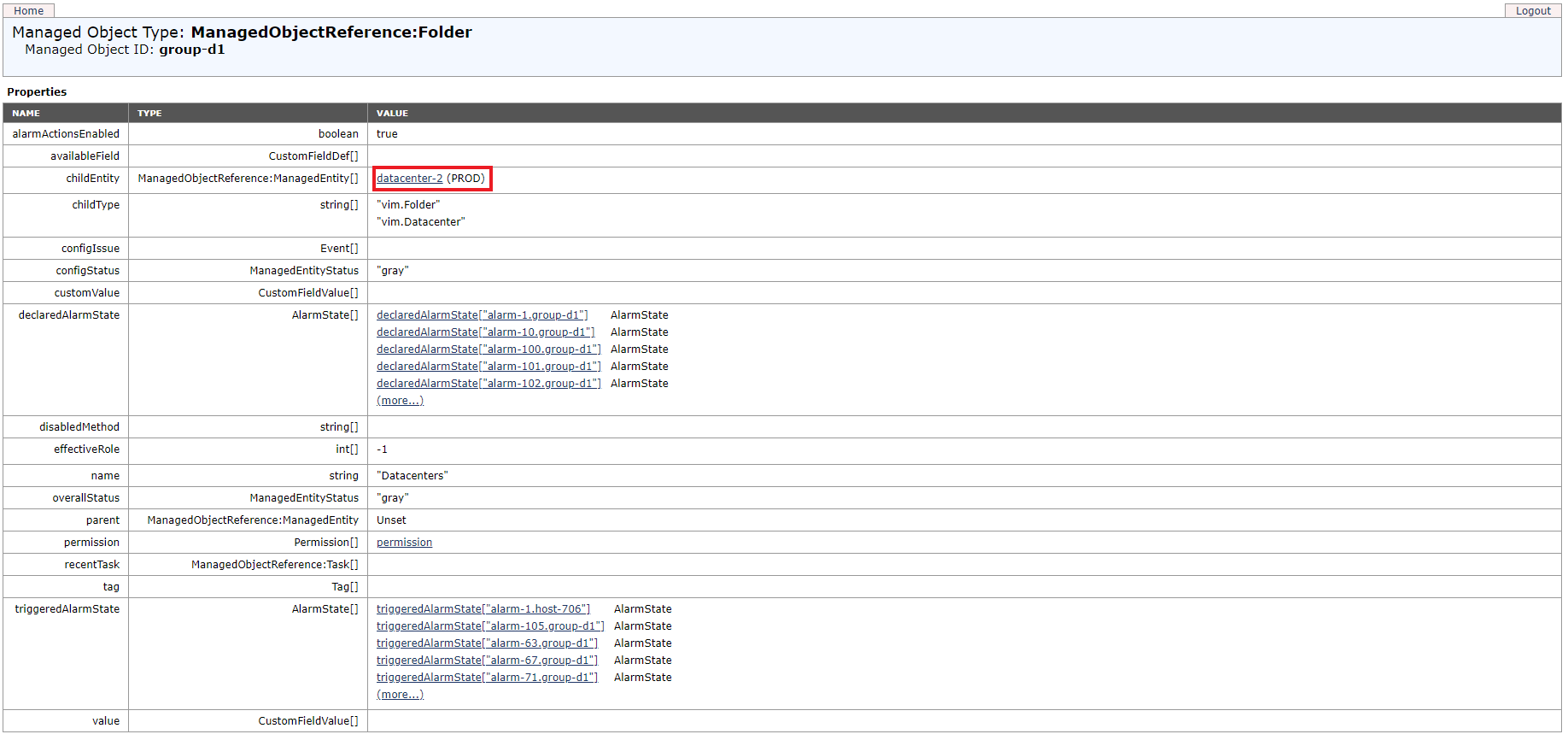Image resolution: width=1568 pixels, height=740 pixels.
Task: Open triggeredAlarmState alarm-67.group-d1 link
Action: coord(487,661)
